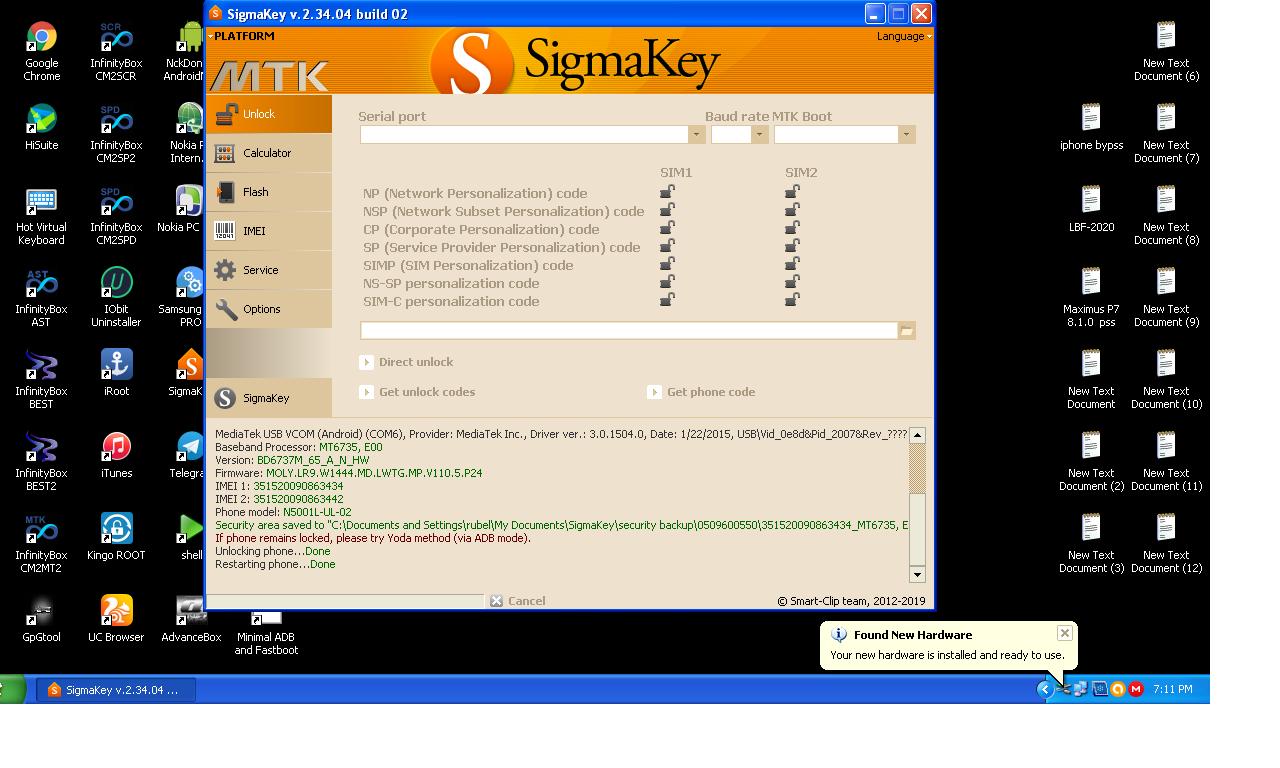
Task: Open Kingo ROOT desktop icon
Action: [x=117, y=537]
